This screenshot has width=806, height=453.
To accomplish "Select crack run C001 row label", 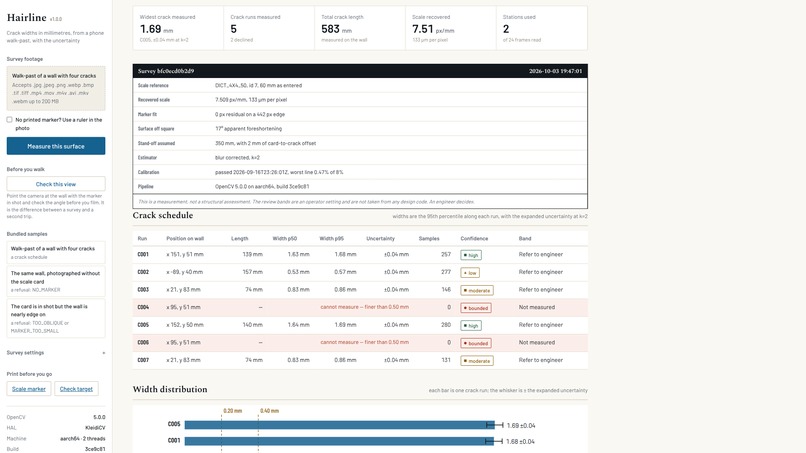I will (x=143, y=255).
